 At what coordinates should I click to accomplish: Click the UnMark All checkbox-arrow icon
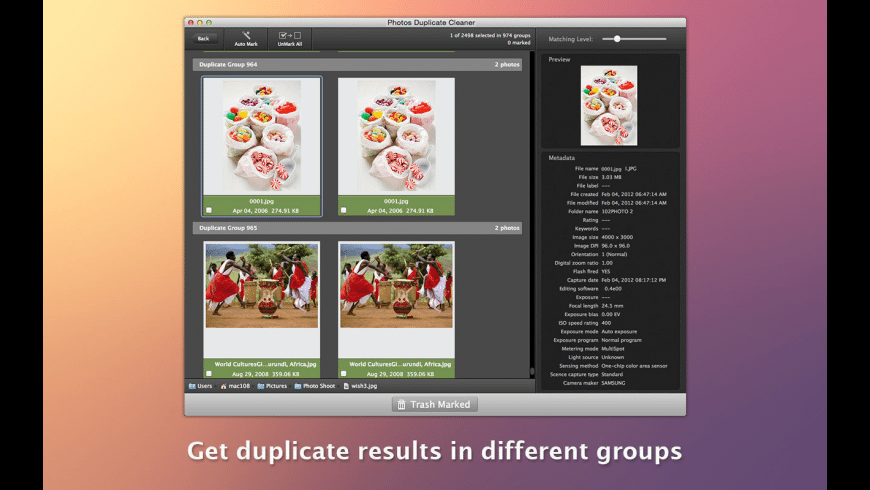click(290, 36)
